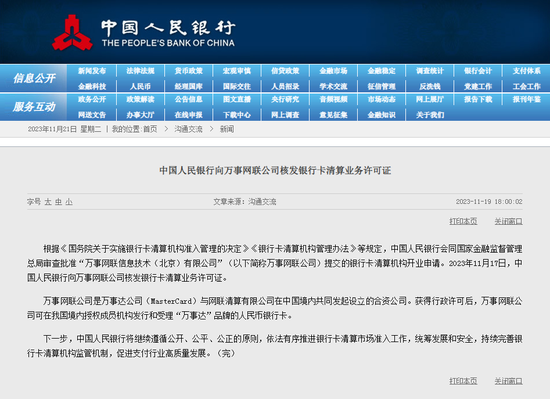Screen dimensions: 550x399
Task: Go to 市场动态 section
Action: point(382,99)
